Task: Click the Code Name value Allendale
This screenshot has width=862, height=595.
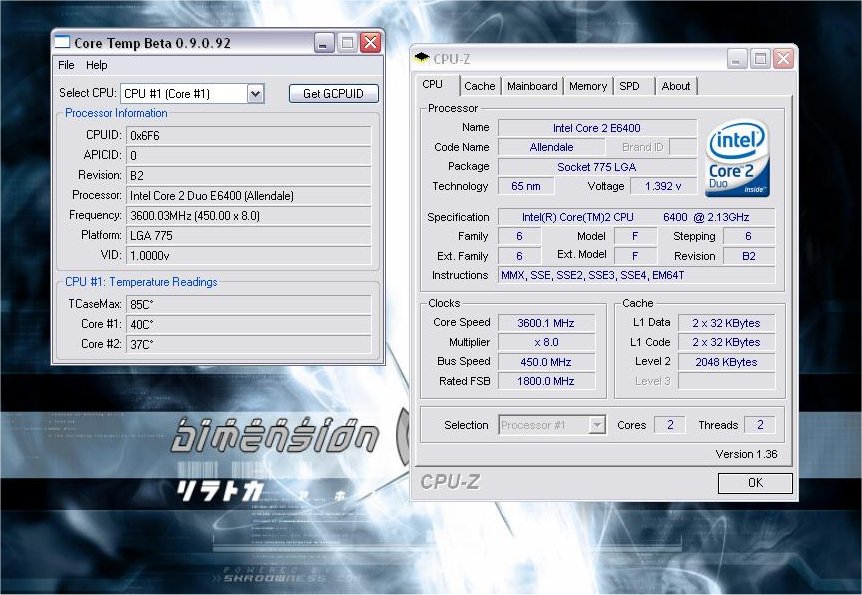Action: pyautogui.click(x=551, y=147)
